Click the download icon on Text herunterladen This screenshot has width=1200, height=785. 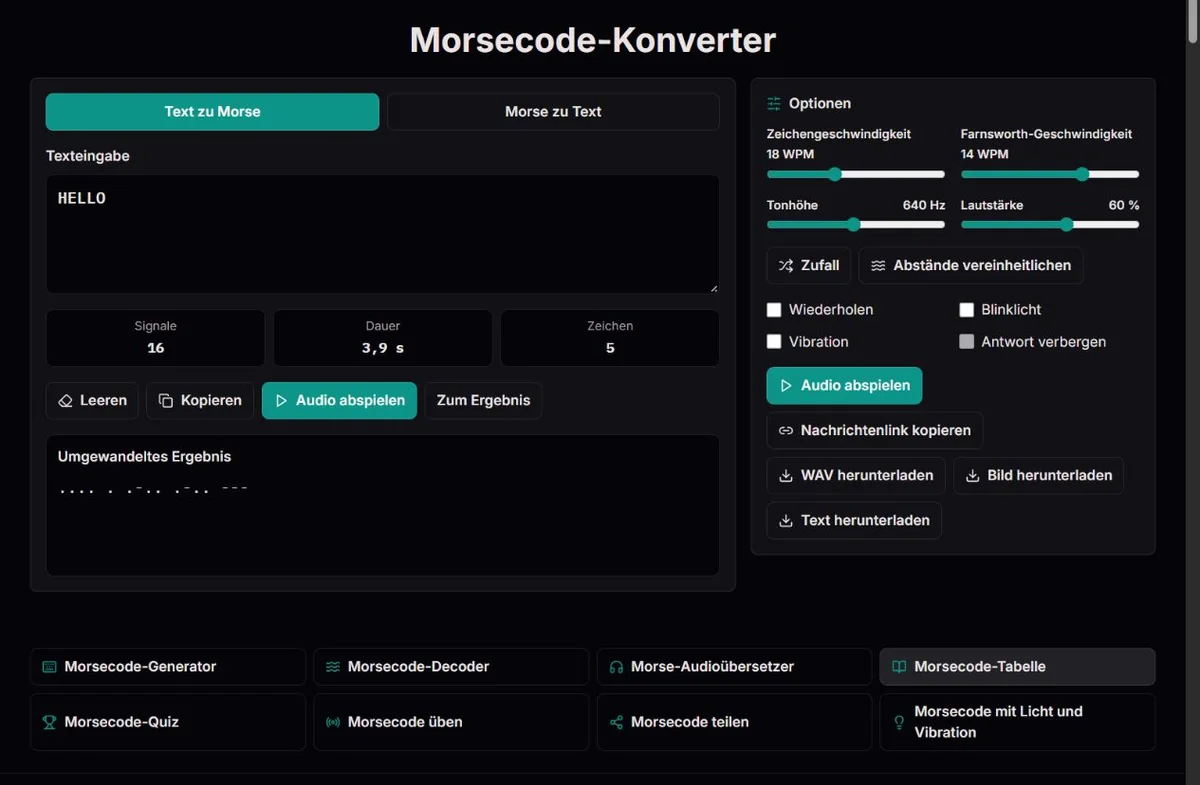[786, 521]
